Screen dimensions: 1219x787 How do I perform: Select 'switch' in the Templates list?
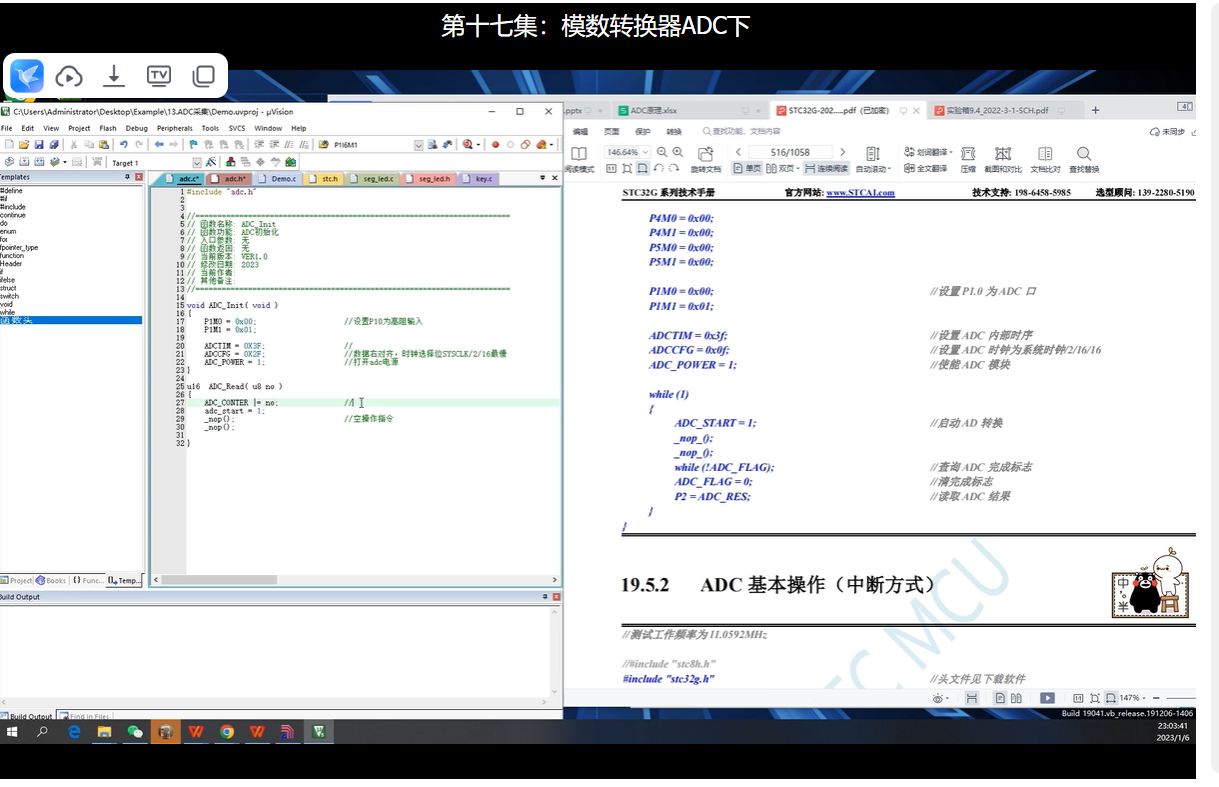click(9, 296)
